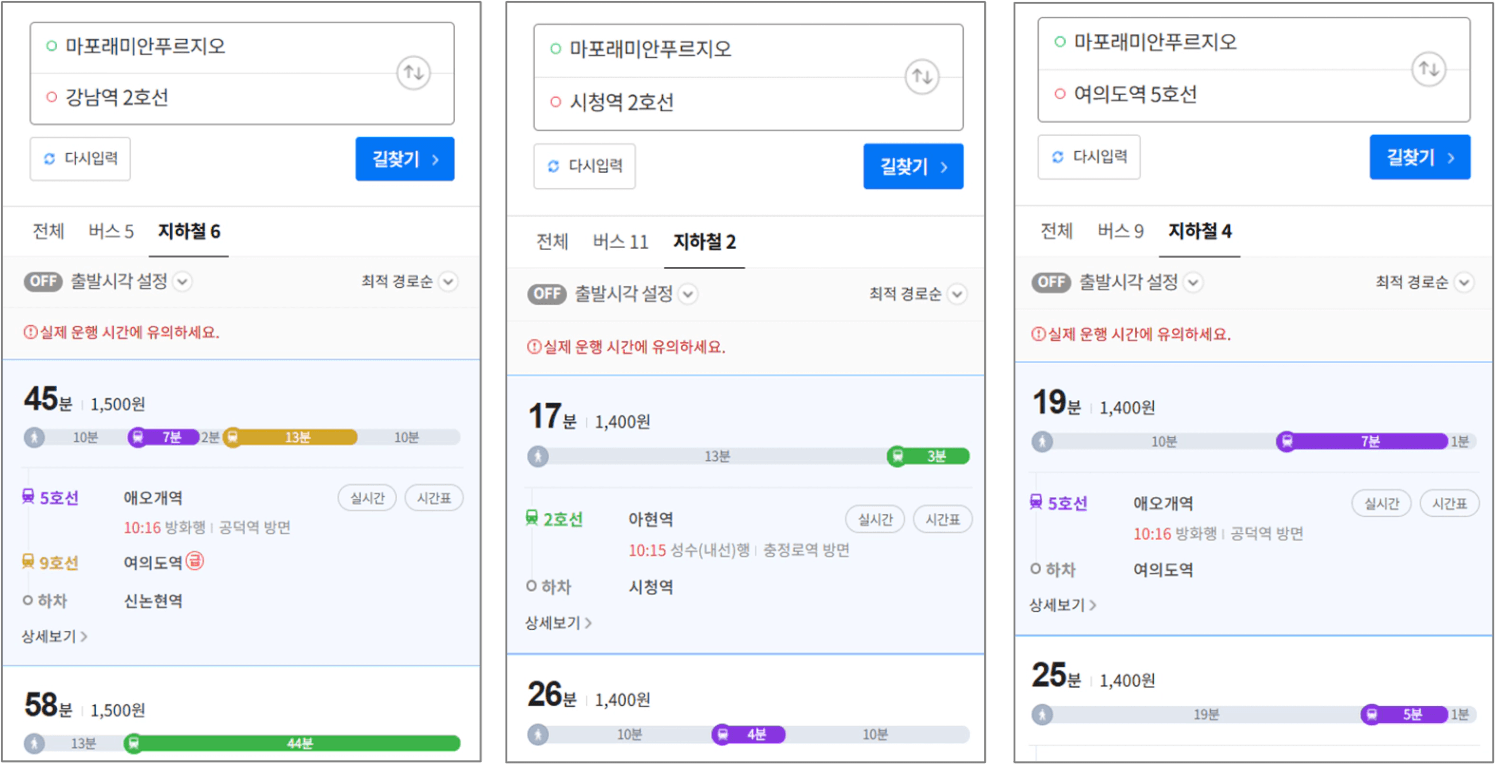This screenshot has height=764, width=1495.
Task: Open 최적 경로순 sort dropdown in 여의도역 panel
Action: click(x=1424, y=282)
